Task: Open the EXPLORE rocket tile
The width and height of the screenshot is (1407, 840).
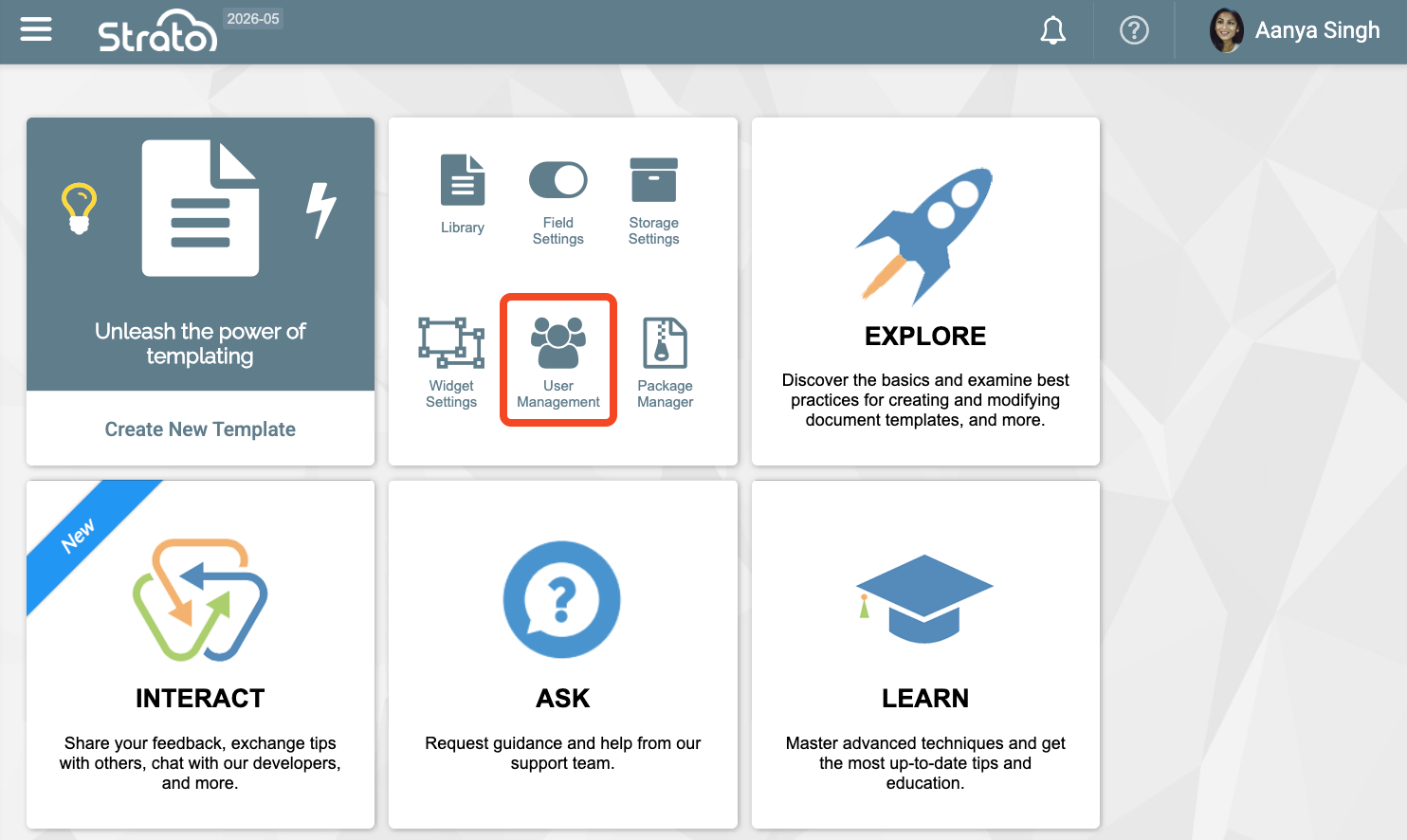Action: click(925, 292)
